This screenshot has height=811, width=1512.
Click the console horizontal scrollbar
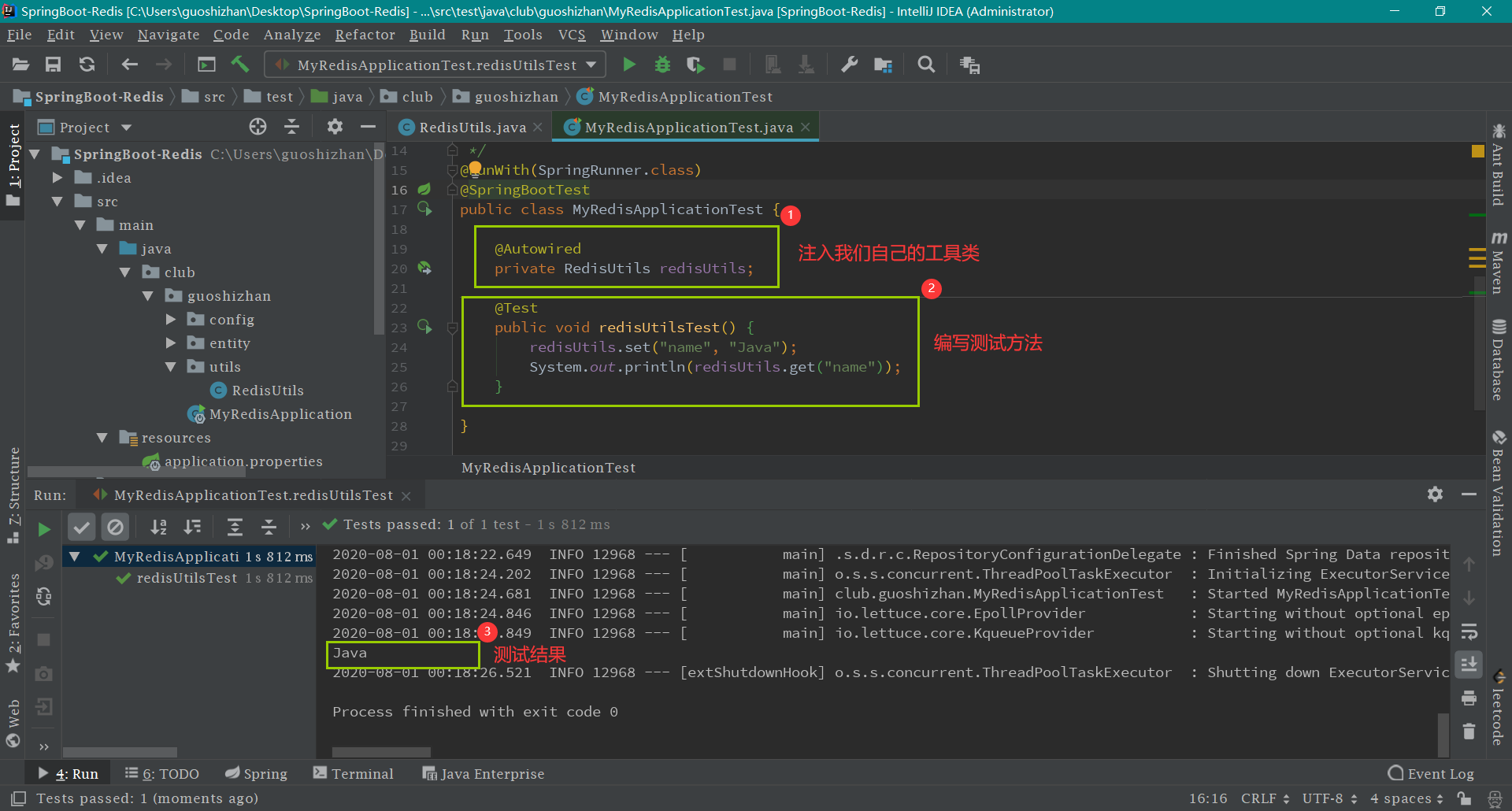tap(381, 752)
